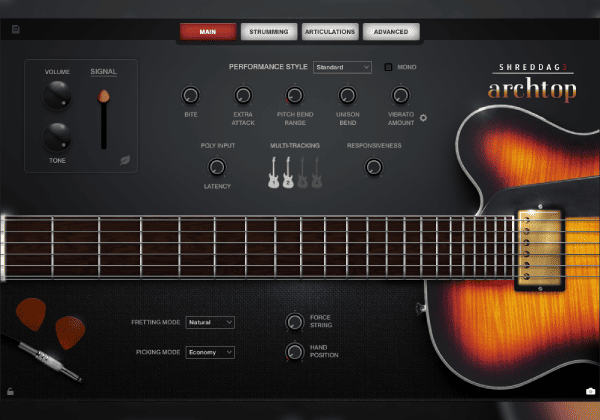Click the PITCH BEND RANGE knob
Image resolution: width=600 pixels, height=420 pixels.
tap(295, 95)
